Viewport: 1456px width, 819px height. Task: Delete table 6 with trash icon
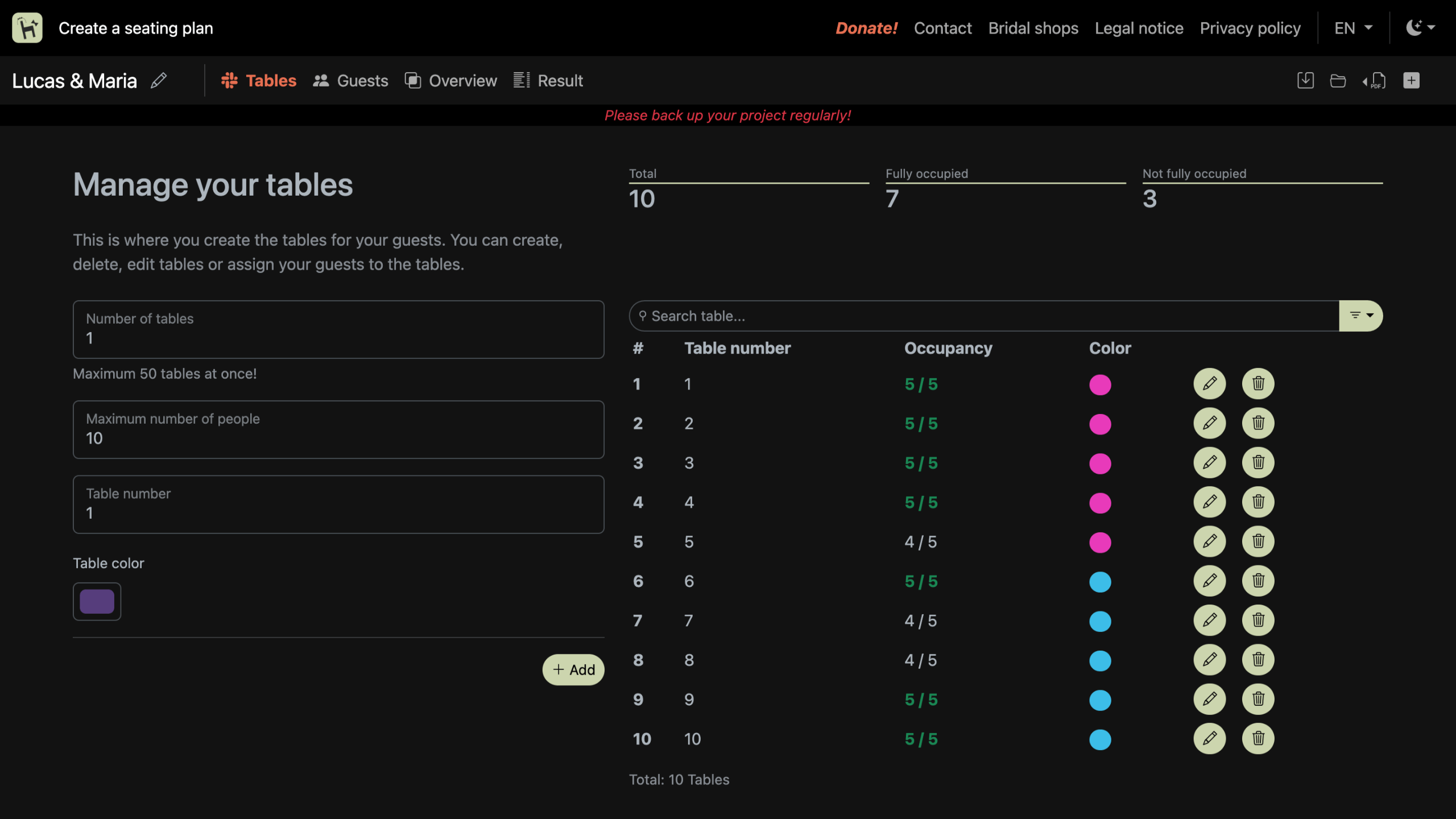tap(1258, 581)
